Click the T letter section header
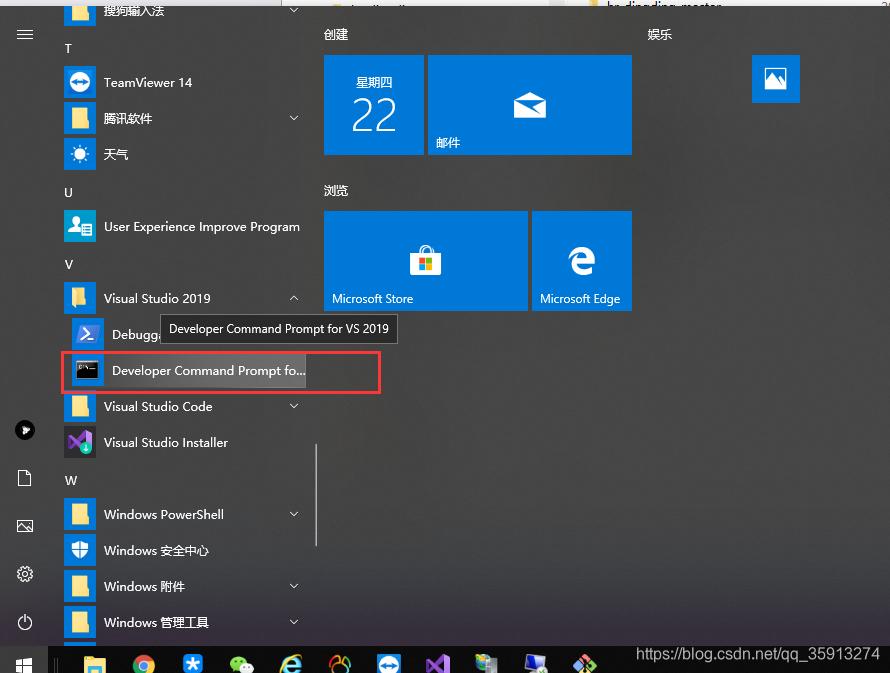The image size is (890, 673). pos(68,49)
